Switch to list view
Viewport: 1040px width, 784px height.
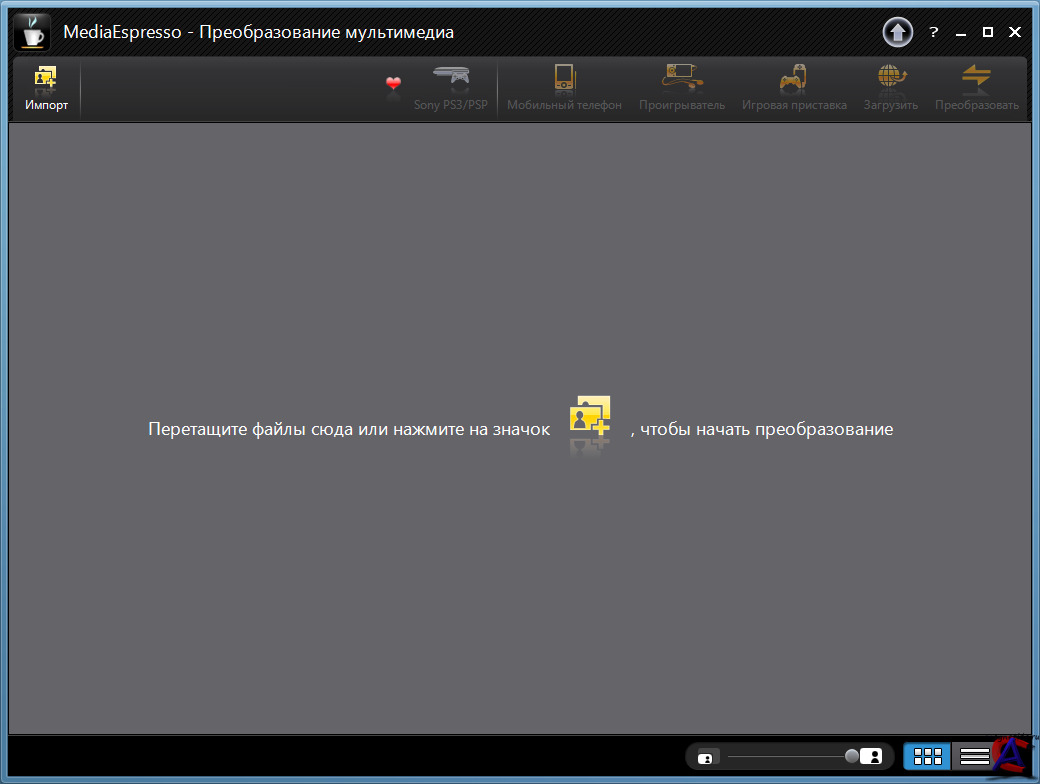pos(973,756)
